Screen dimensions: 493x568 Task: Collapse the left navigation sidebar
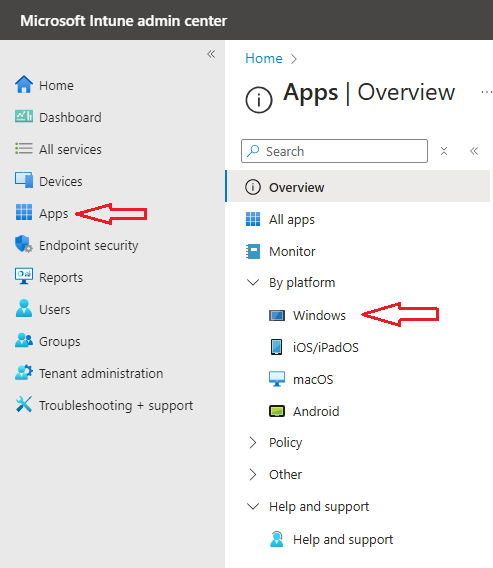point(211,54)
